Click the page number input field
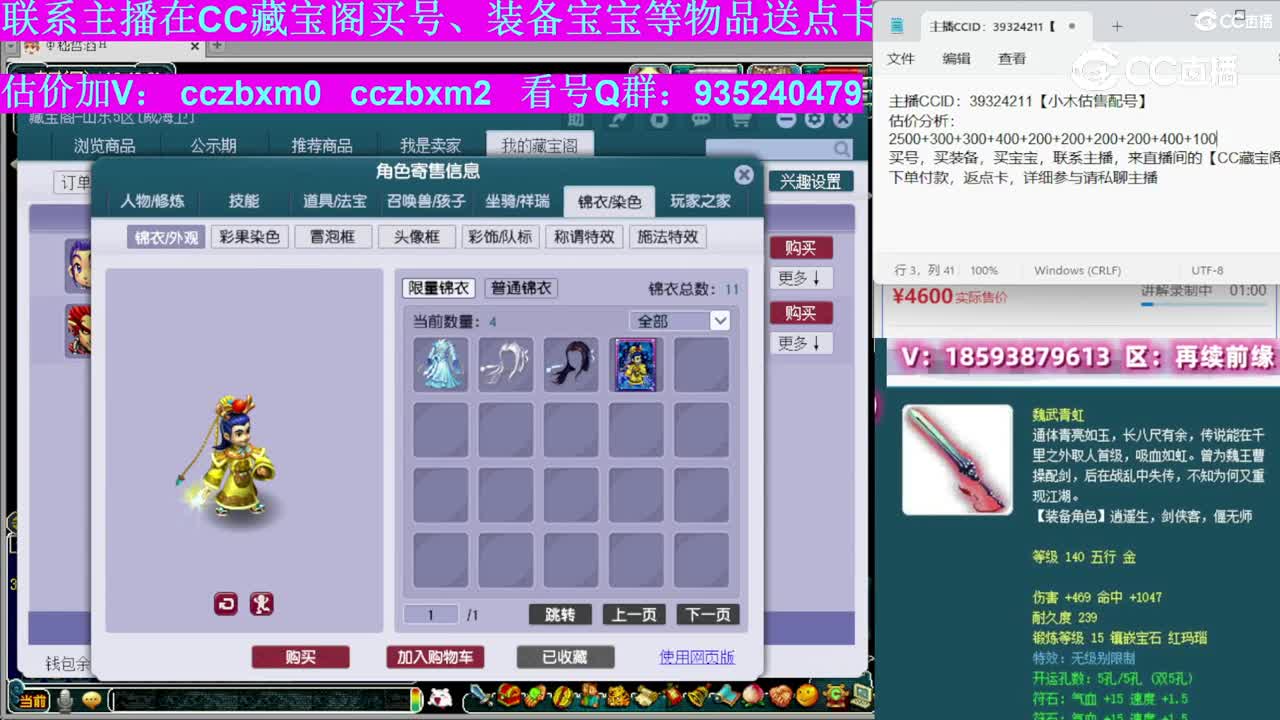1280x720 pixels. [430, 615]
